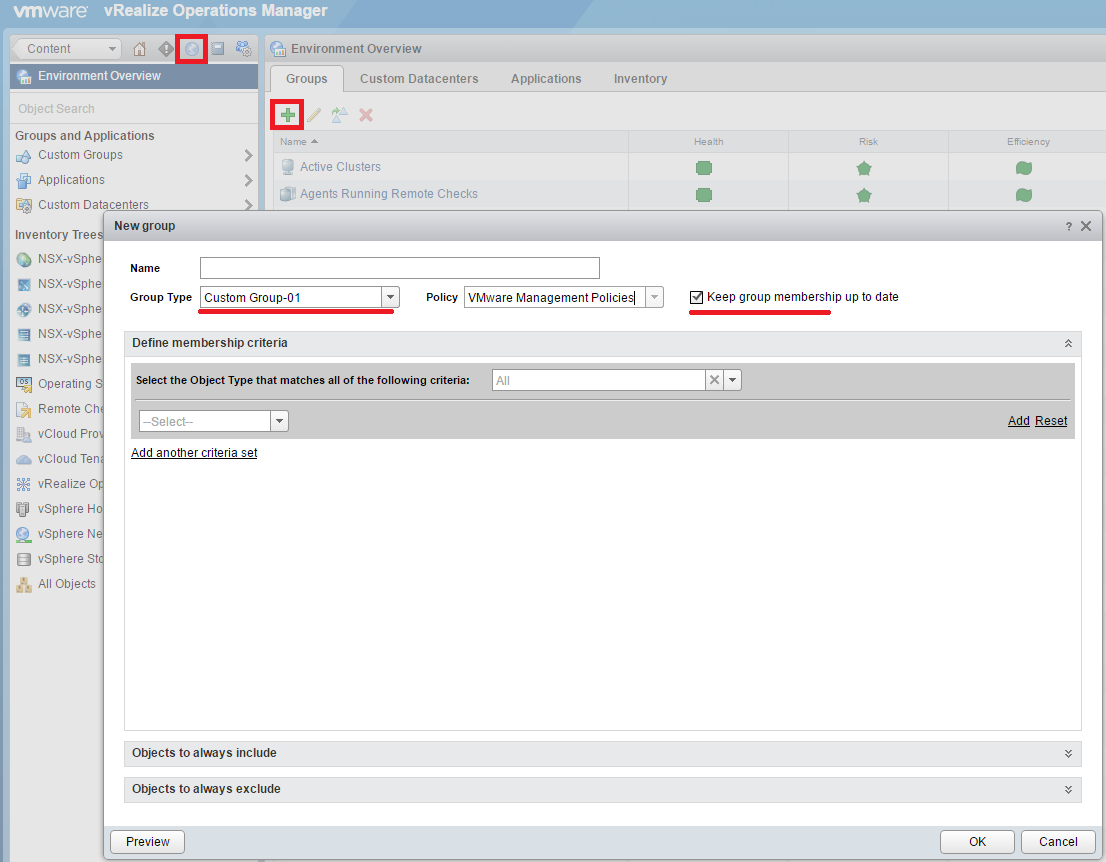Collapse Define membership criteria section
The width and height of the screenshot is (1106, 862).
(1068, 343)
